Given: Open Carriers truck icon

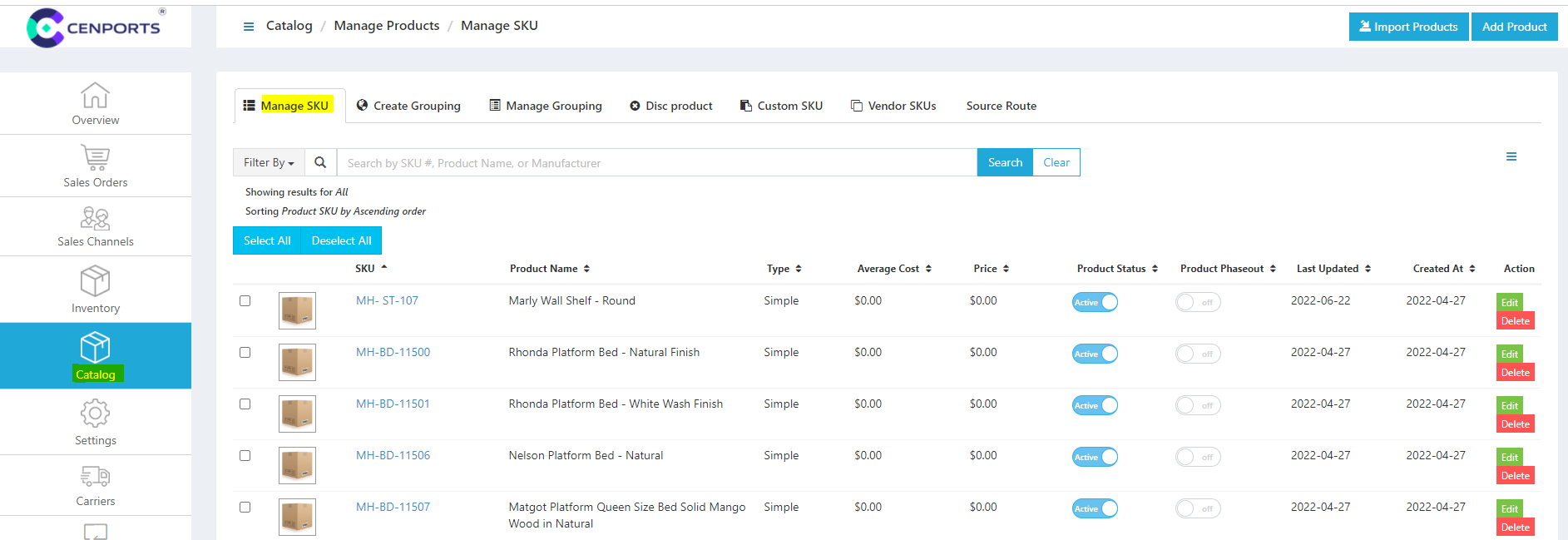Looking at the screenshot, I should click(95, 476).
